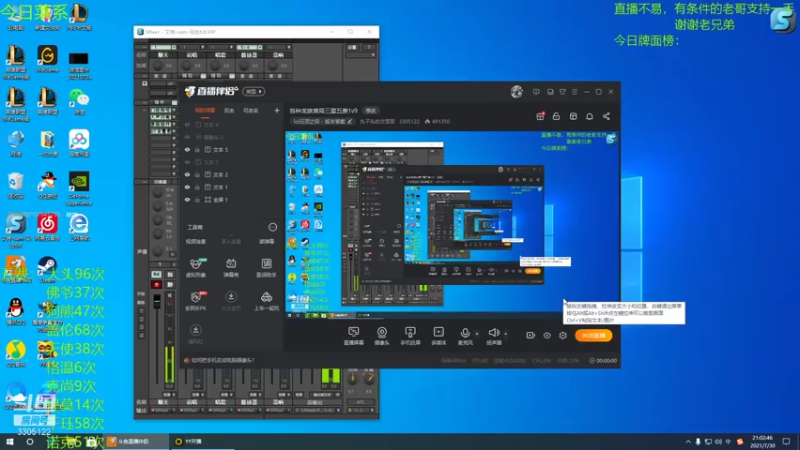This screenshot has height=450, width=800.
Task: Open Windows Start menu
Action: point(10,441)
